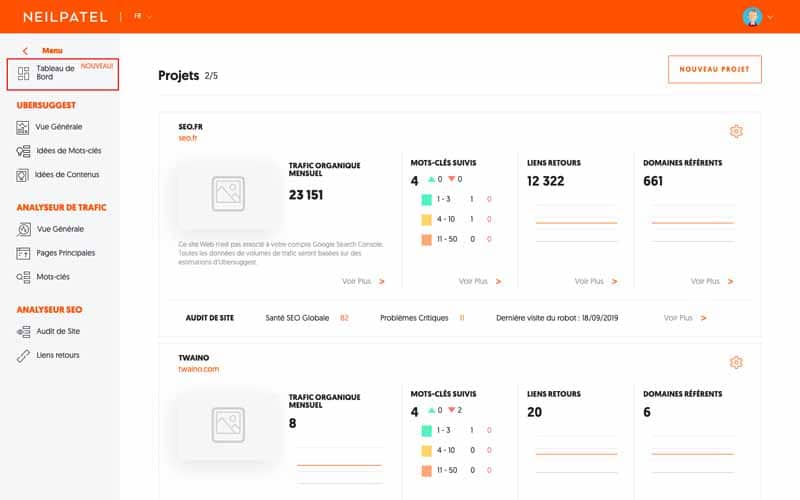Open Tableau de Bord dashboard icon

[23, 73]
